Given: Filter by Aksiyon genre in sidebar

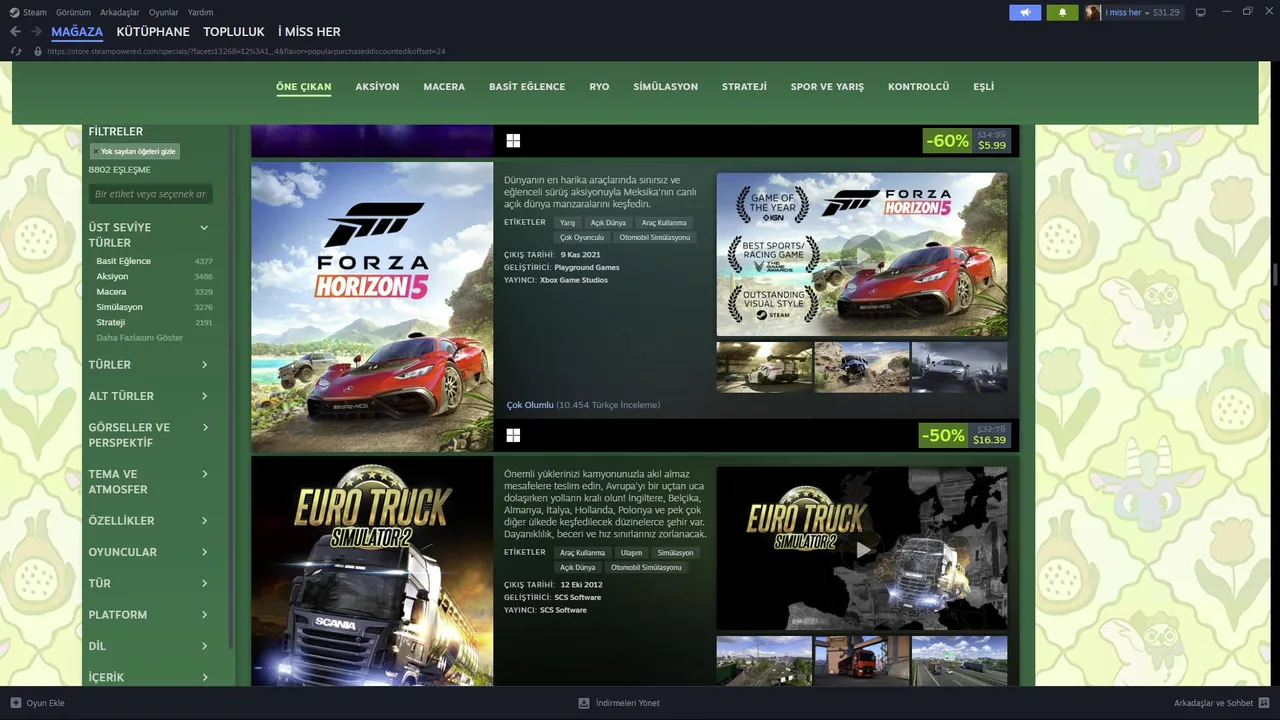Looking at the screenshot, I should click(112, 276).
